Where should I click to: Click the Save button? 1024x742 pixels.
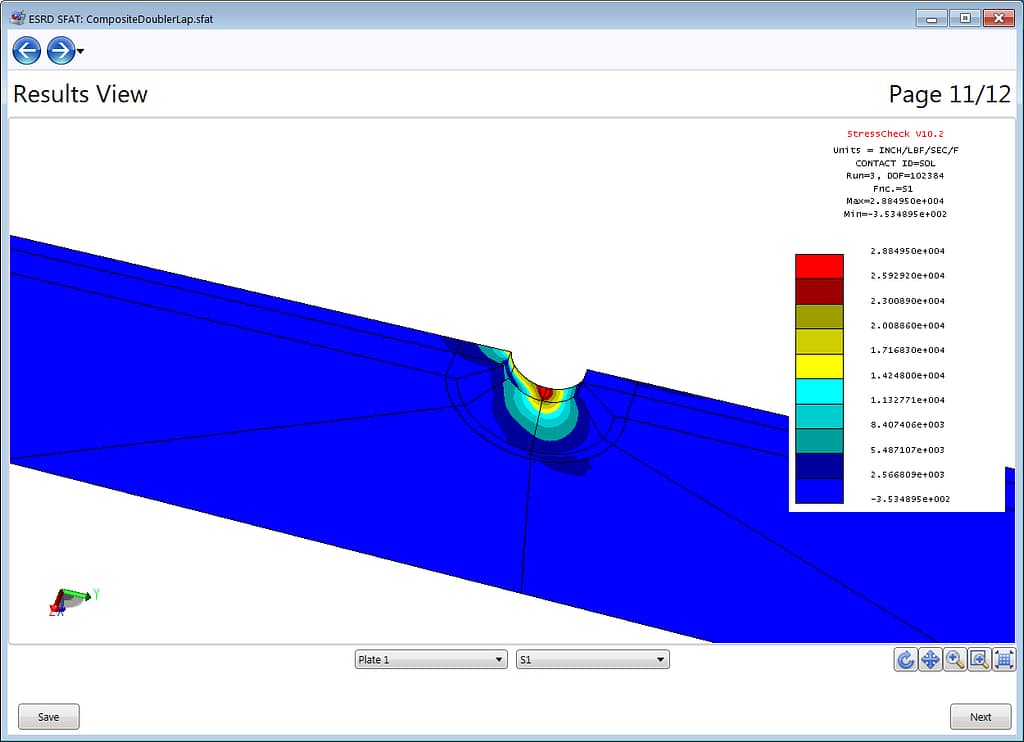coord(48,716)
